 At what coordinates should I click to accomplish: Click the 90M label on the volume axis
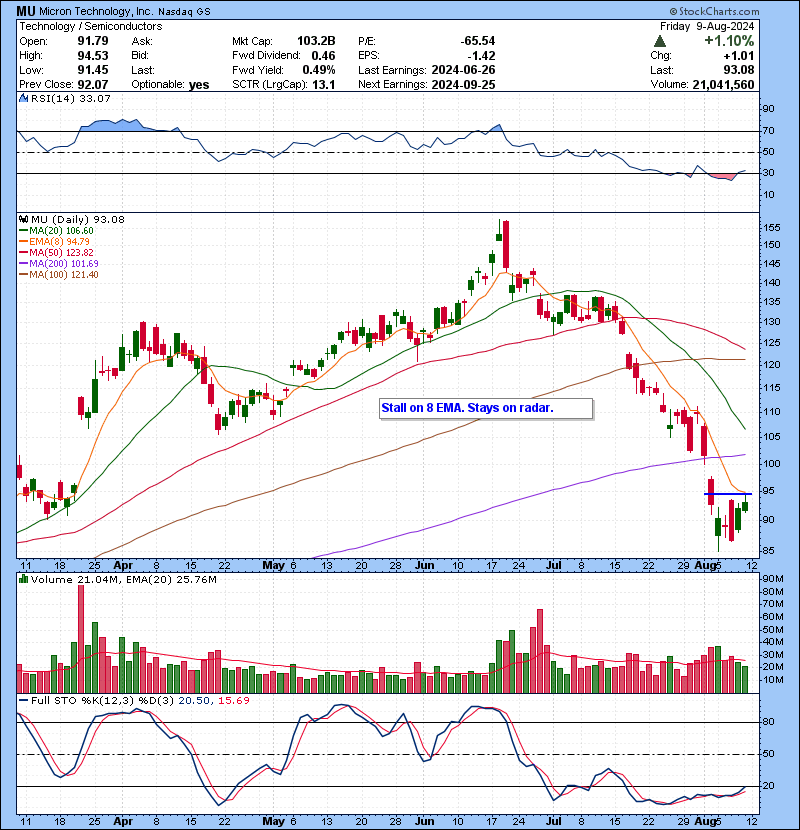click(x=772, y=579)
